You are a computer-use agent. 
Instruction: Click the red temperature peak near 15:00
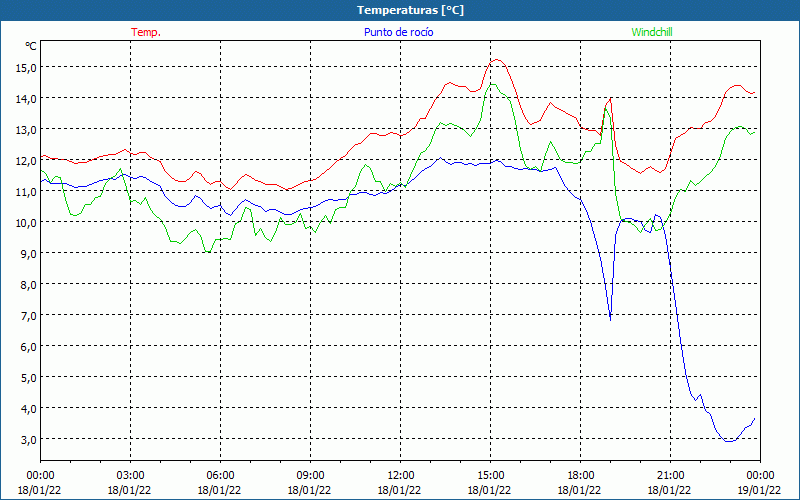[x=497, y=60]
